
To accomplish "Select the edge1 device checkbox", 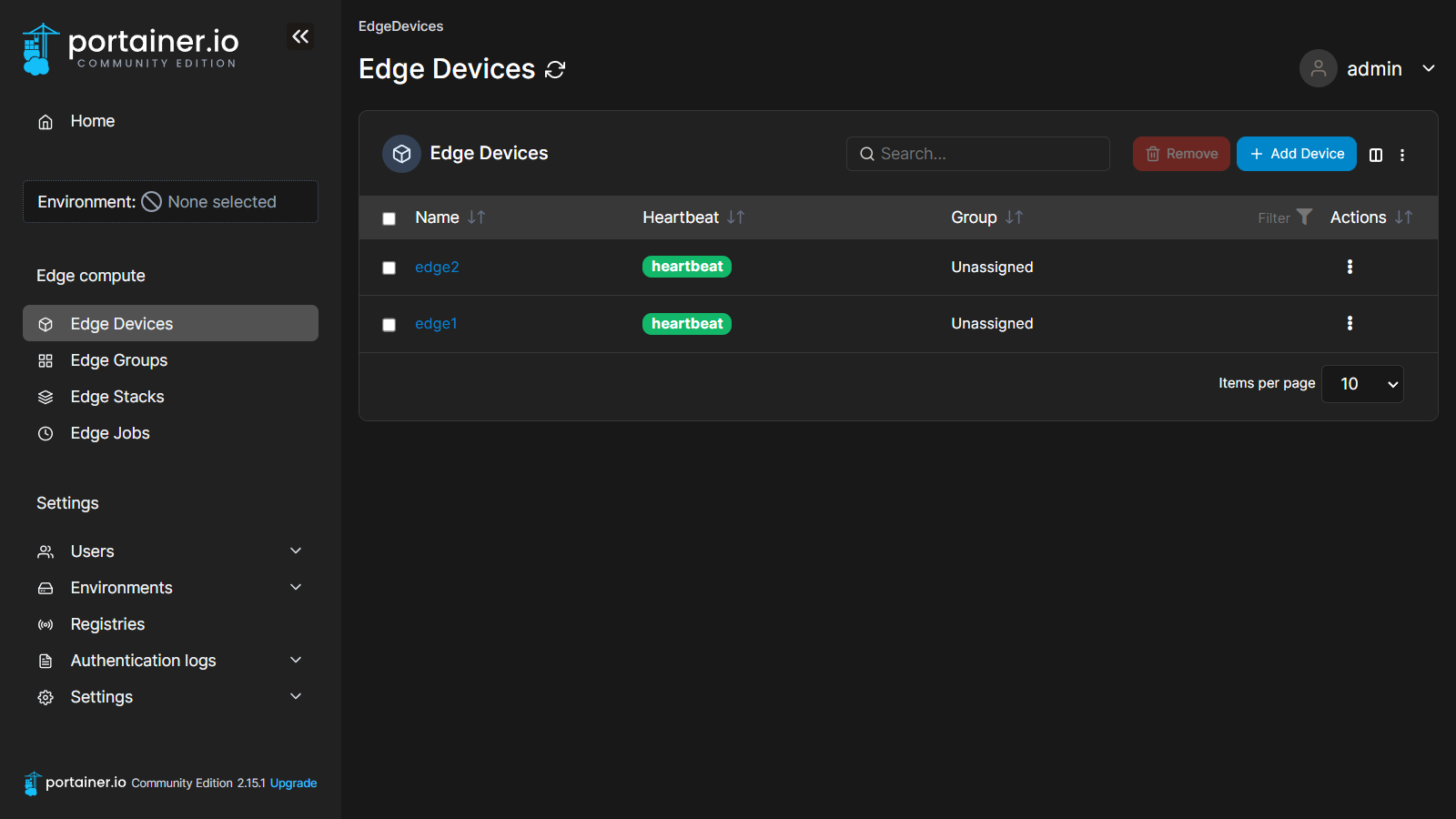I will click(389, 325).
